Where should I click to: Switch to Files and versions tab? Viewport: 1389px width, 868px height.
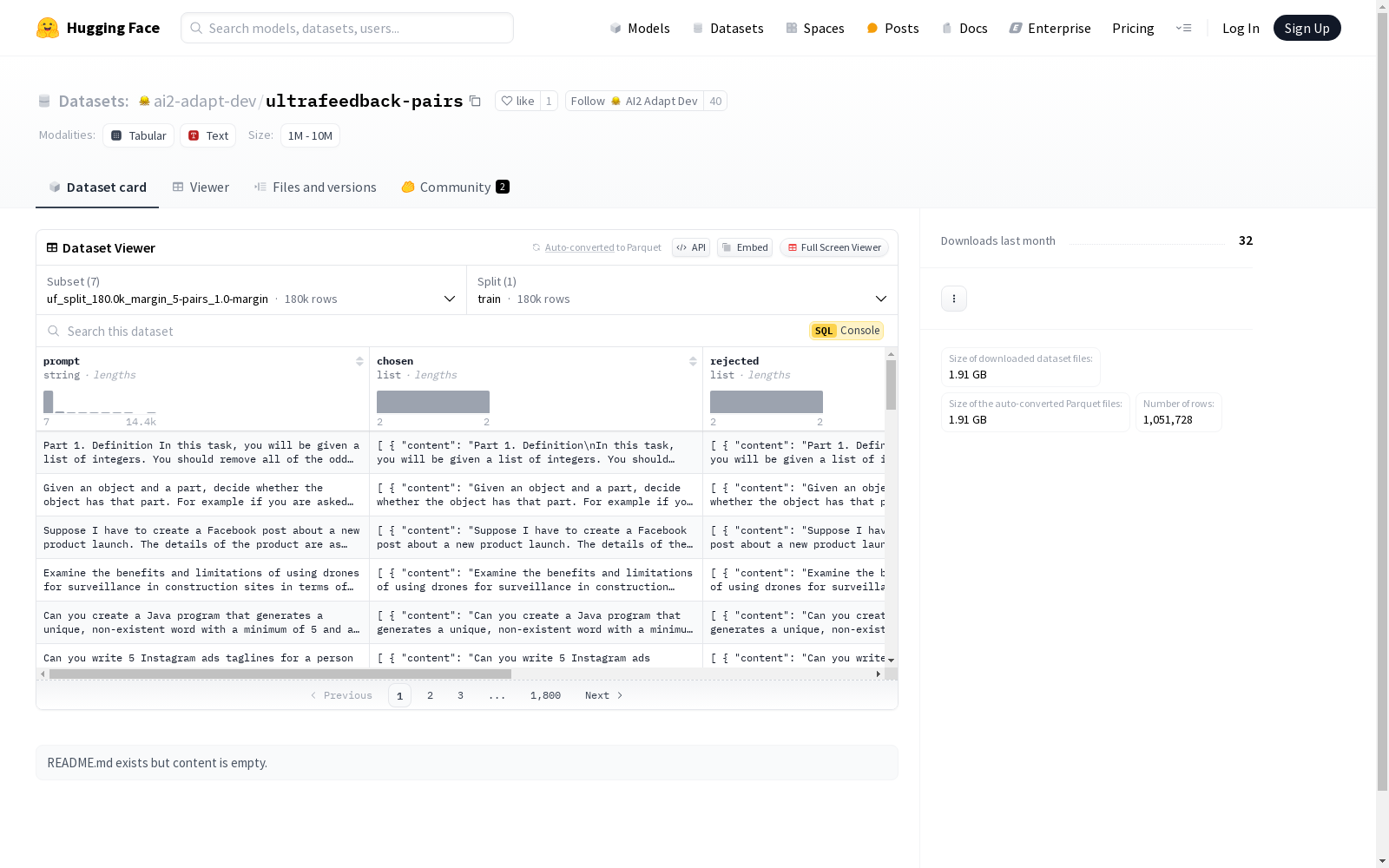[315, 187]
